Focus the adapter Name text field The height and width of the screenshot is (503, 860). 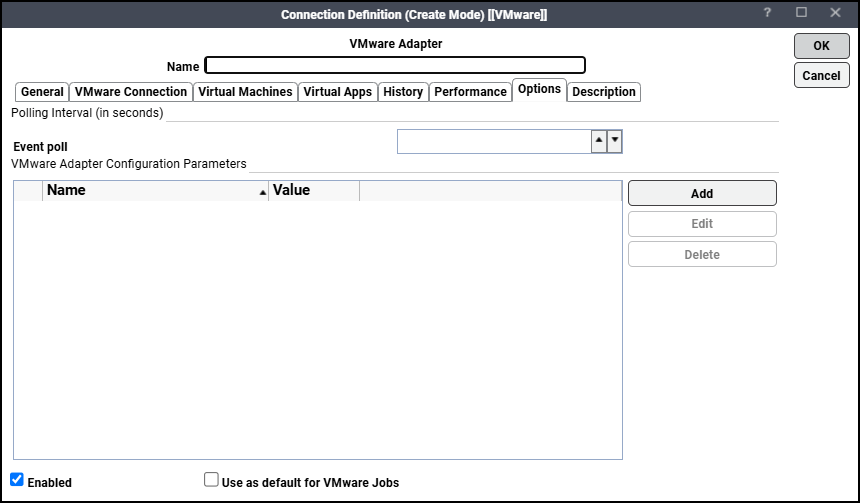[395, 66]
